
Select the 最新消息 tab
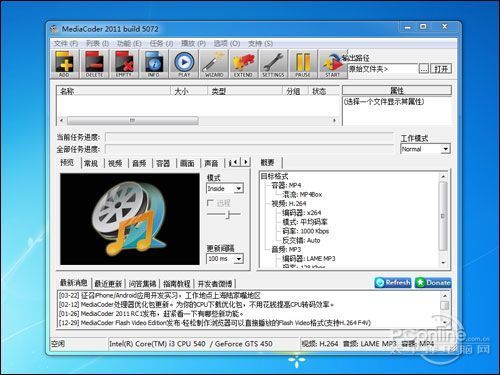[x=74, y=283]
